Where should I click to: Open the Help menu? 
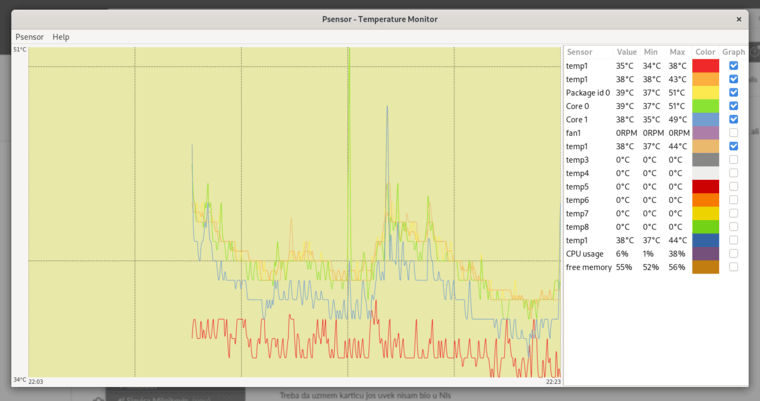coord(61,37)
